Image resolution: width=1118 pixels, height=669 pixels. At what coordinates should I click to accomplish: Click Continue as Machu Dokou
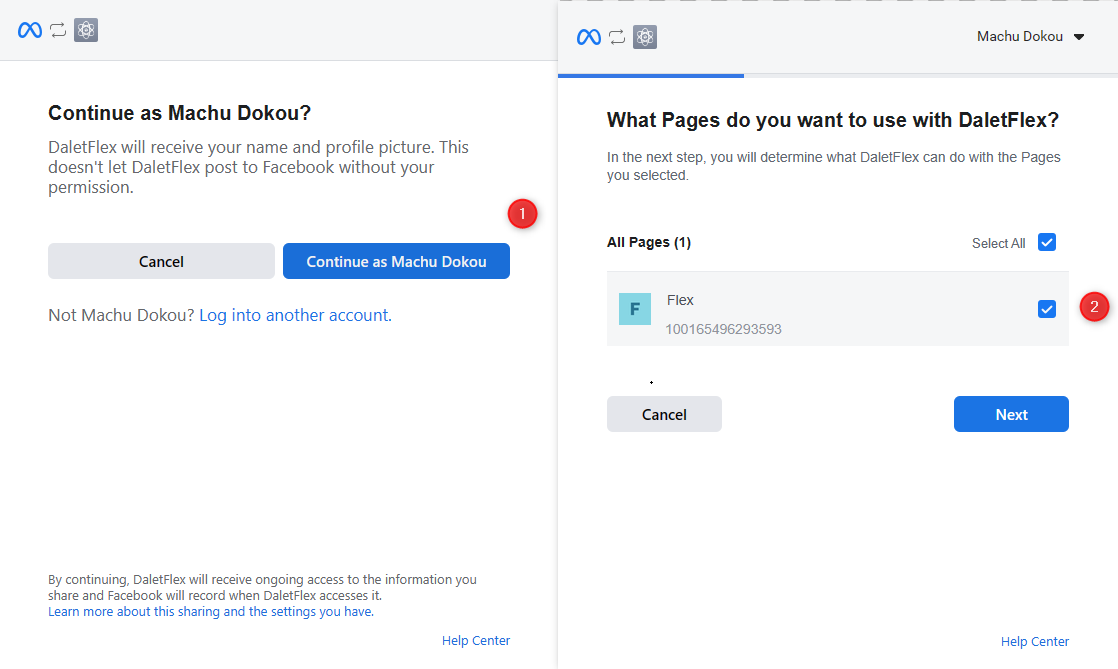[396, 261]
